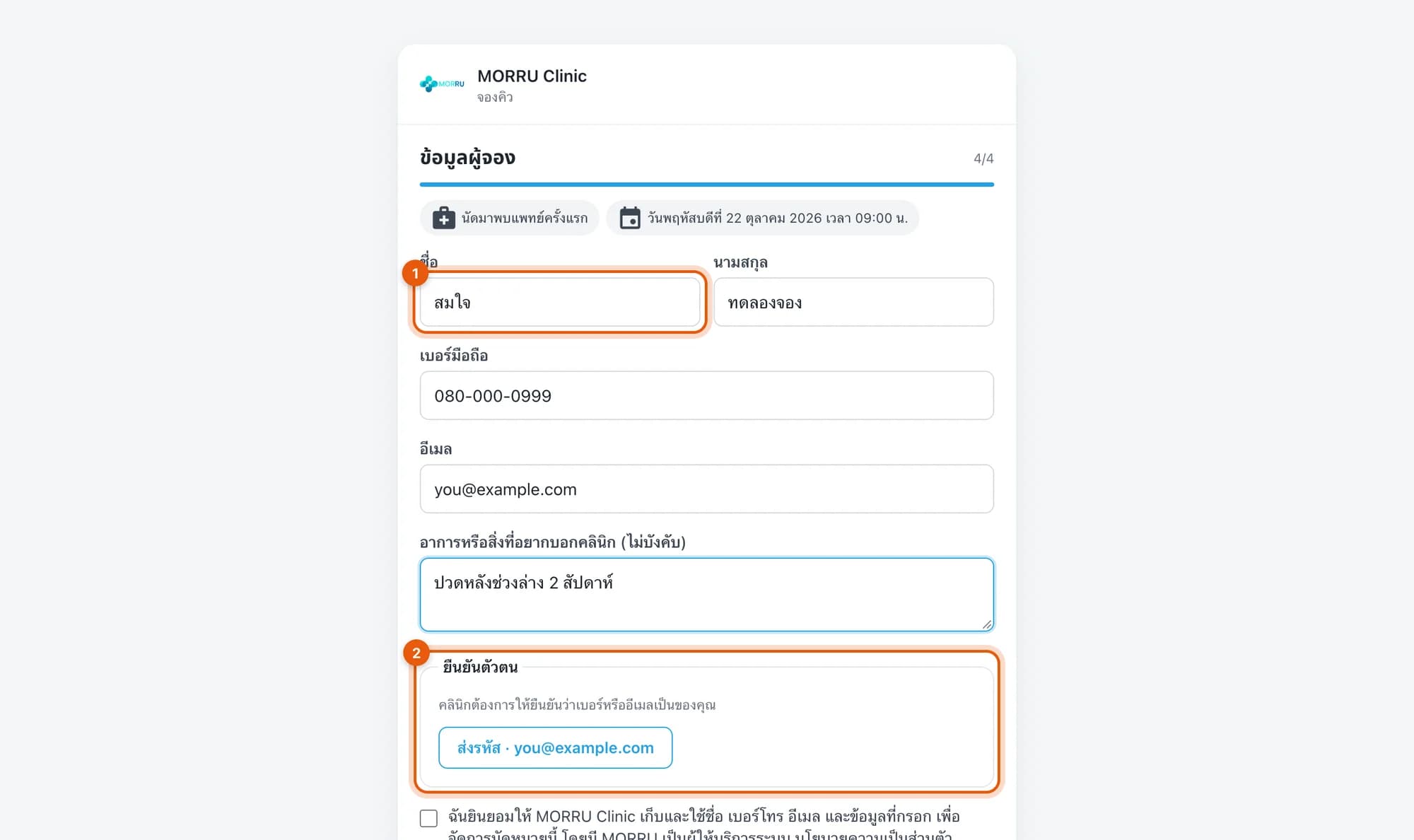Click the calendar icon beside the appointment date
Viewport: 1414px width, 840px height.
click(630, 218)
